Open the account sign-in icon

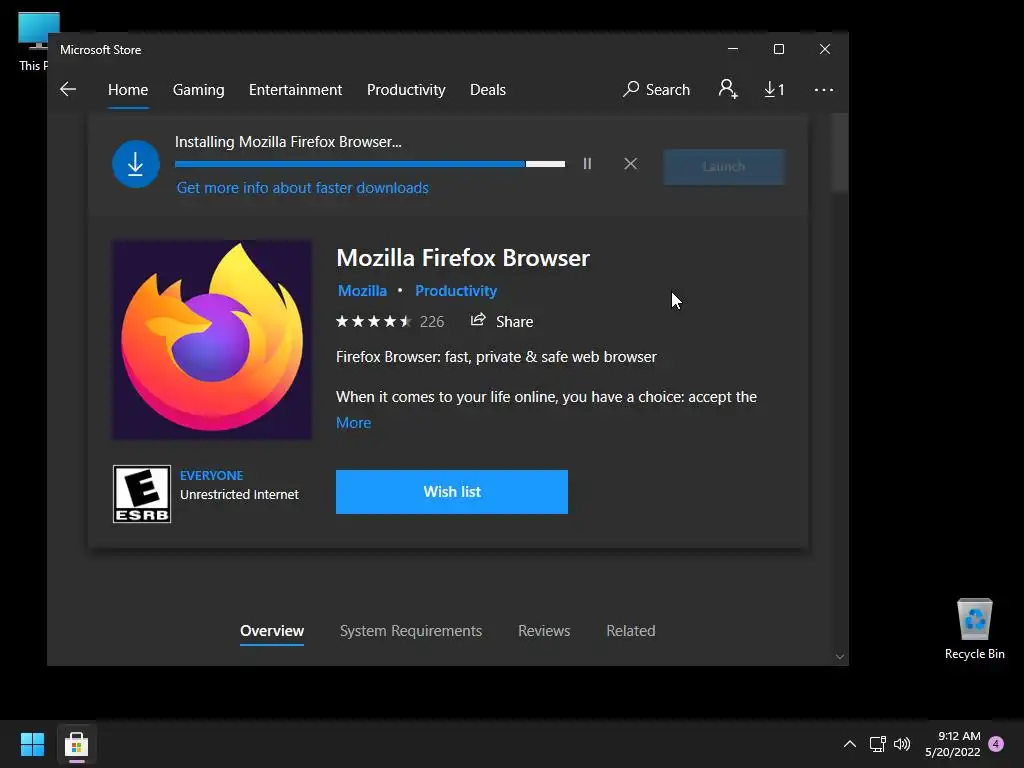(x=728, y=89)
